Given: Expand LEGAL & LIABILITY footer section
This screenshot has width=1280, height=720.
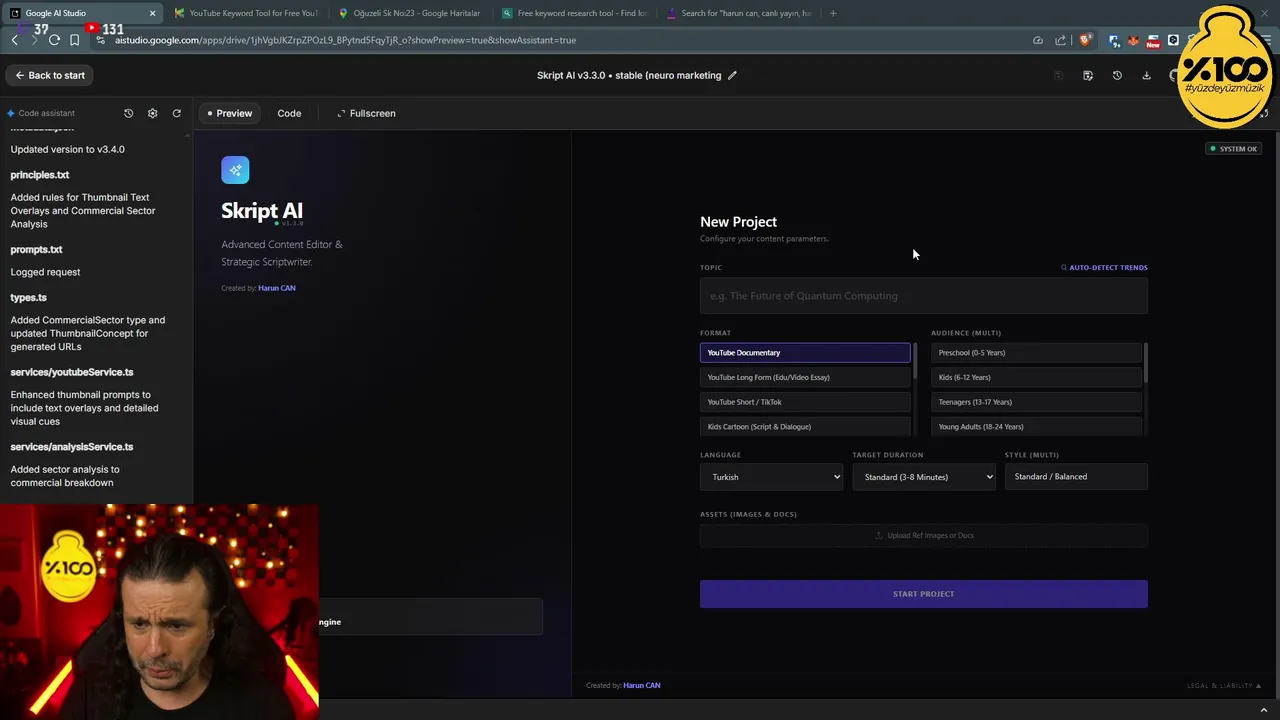Looking at the screenshot, I should point(1224,686).
